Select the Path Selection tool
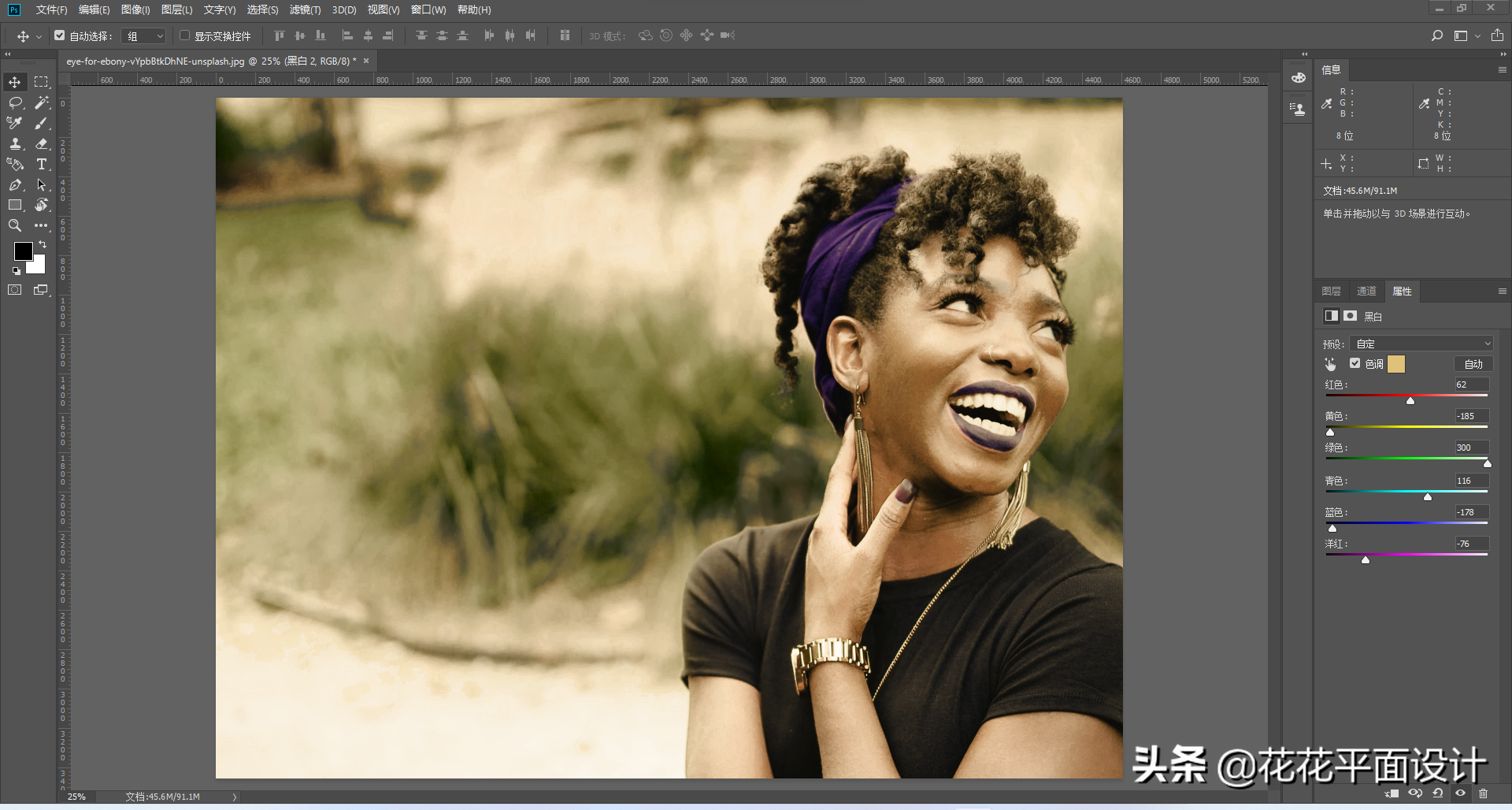The height and width of the screenshot is (810, 1512). (42, 184)
